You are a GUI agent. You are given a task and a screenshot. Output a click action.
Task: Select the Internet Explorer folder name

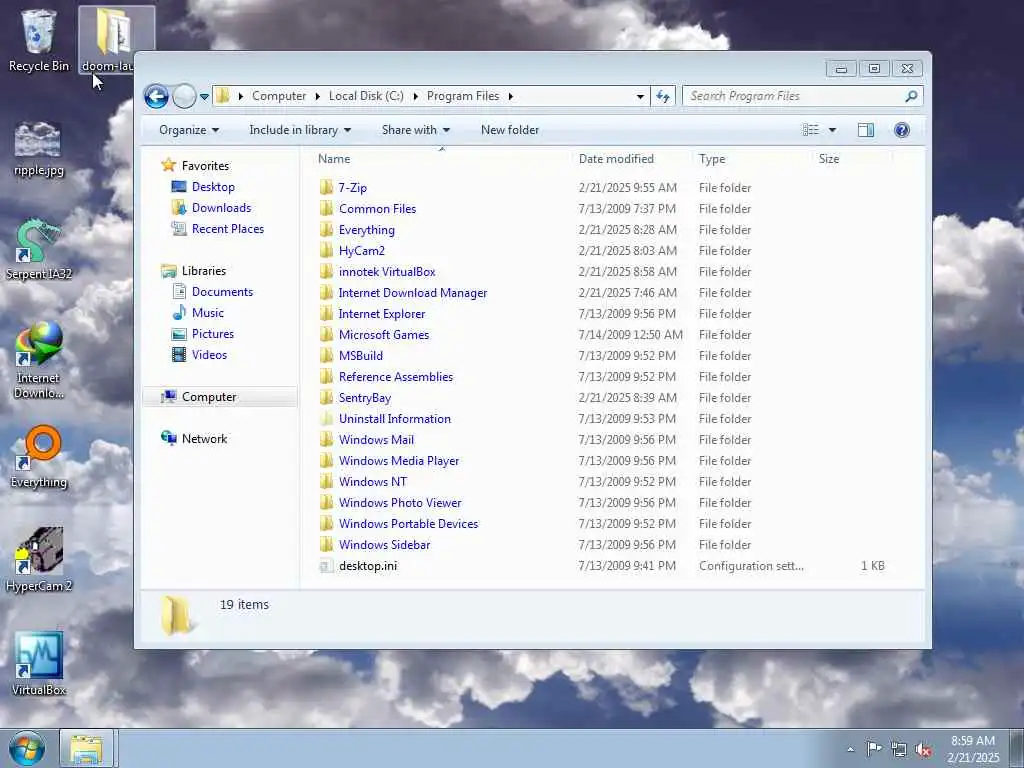[382, 314]
